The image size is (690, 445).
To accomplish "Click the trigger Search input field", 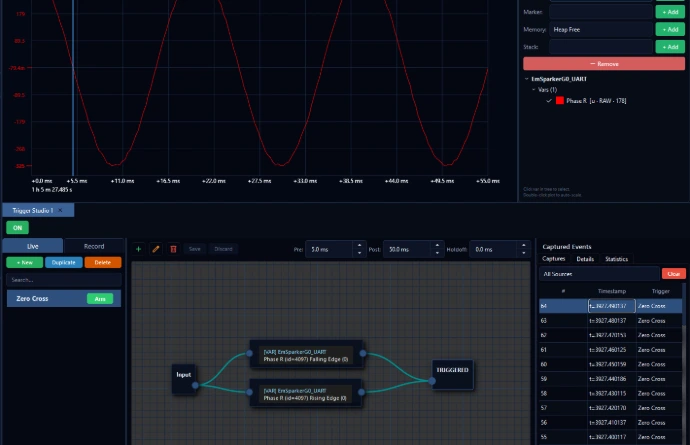I will pyautogui.click(x=64, y=280).
